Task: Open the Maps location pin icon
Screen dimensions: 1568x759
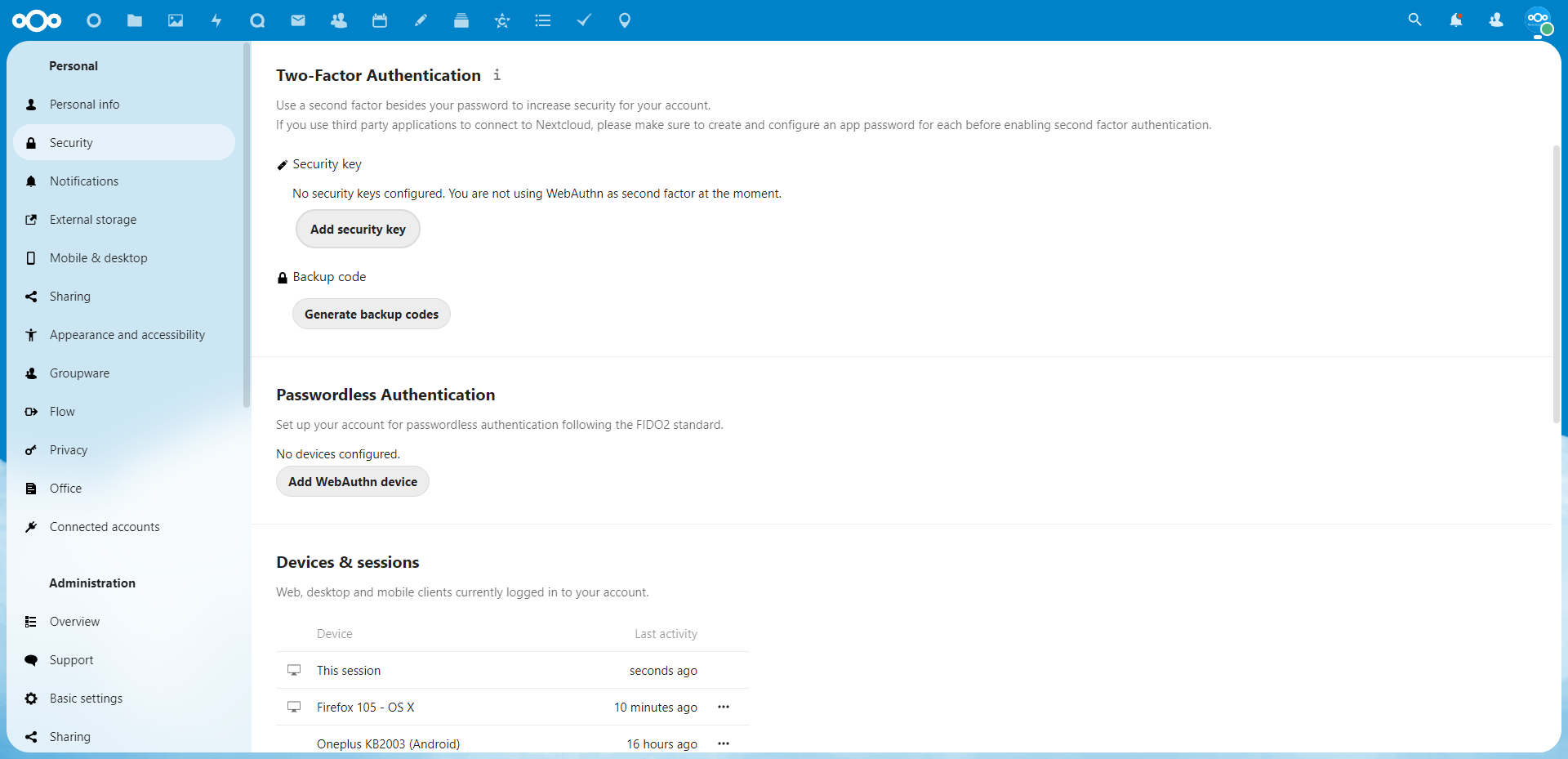Action: [625, 20]
